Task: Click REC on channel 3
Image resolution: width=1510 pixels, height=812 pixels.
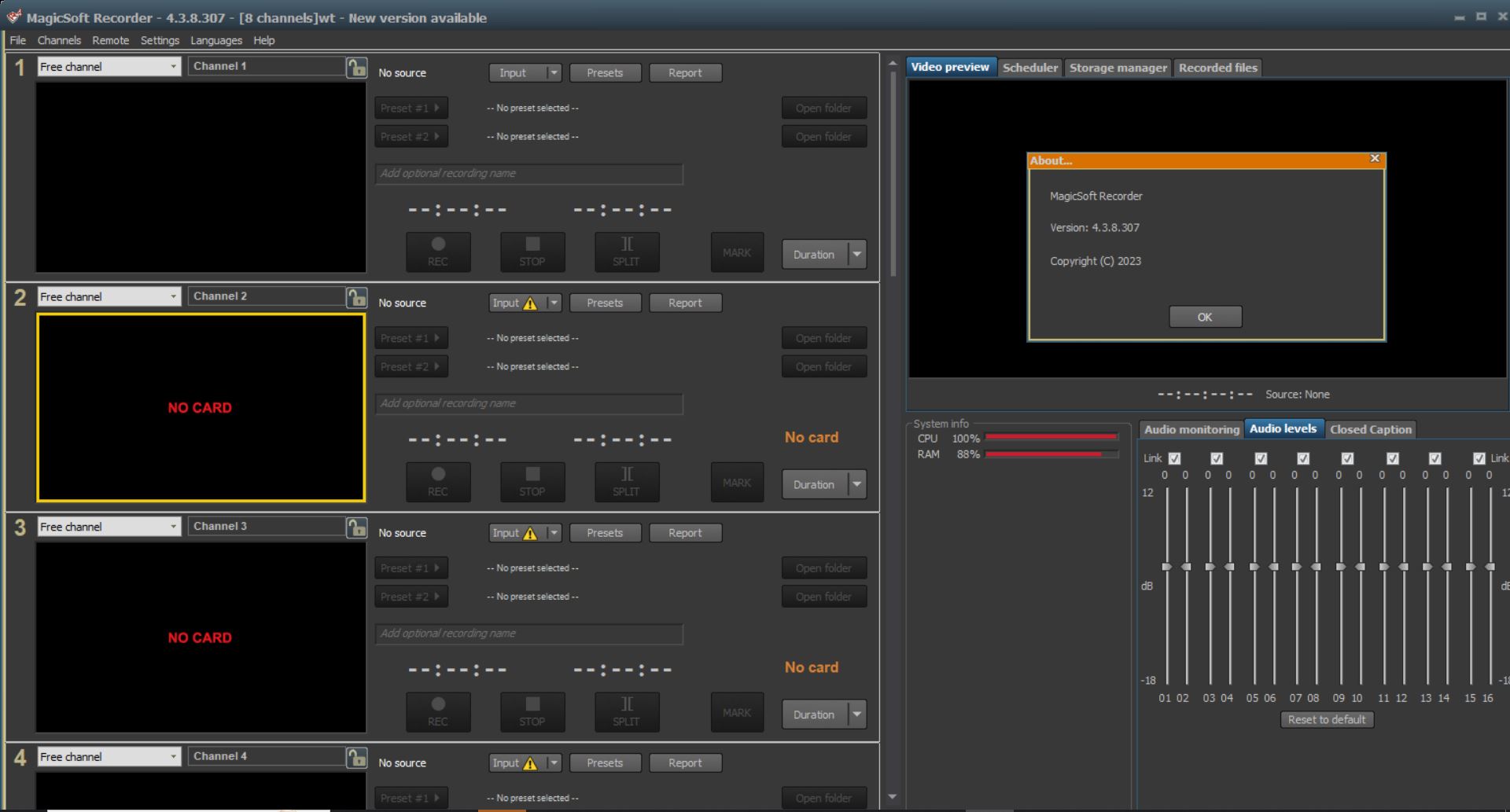Action: point(438,712)
